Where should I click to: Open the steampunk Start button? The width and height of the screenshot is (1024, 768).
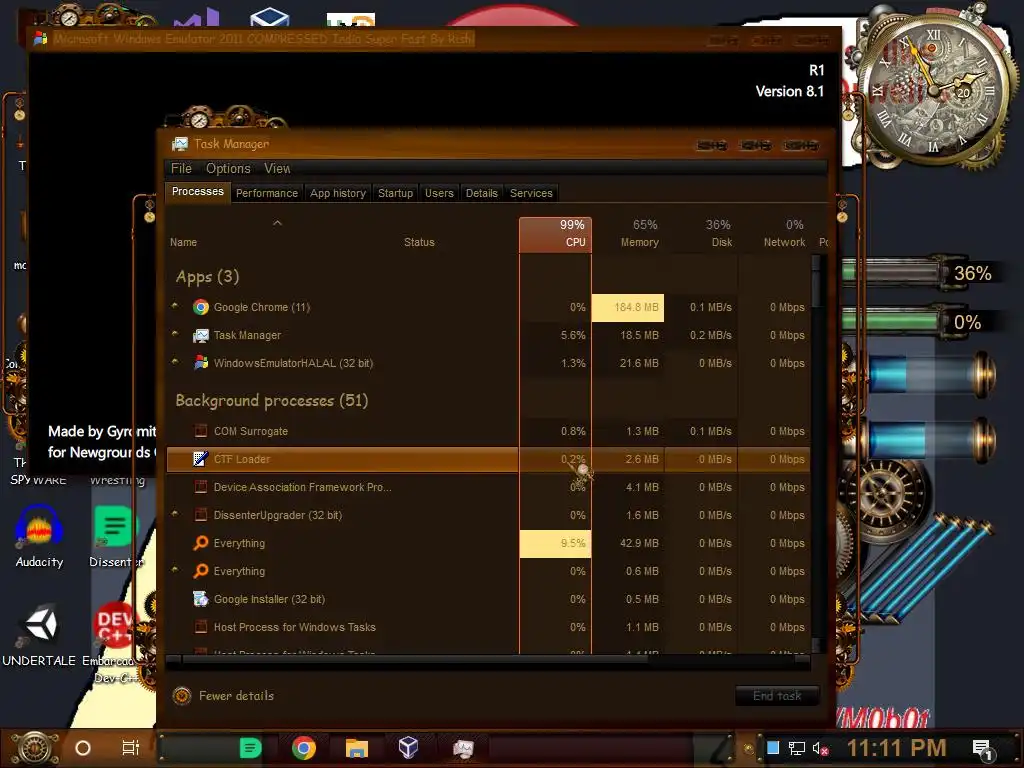click(x=36, y=748)
